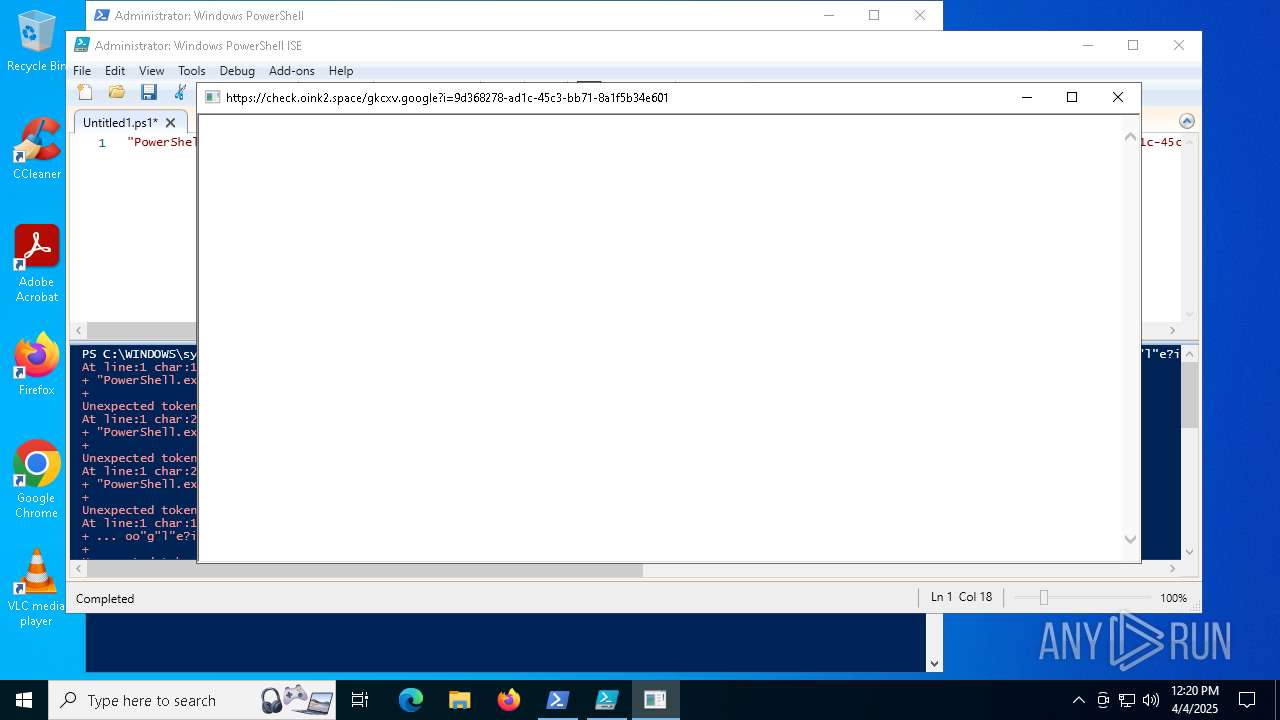
Task: Switch to the PowerShell ISE taskbar icon
Action: (x=607, y=700)
